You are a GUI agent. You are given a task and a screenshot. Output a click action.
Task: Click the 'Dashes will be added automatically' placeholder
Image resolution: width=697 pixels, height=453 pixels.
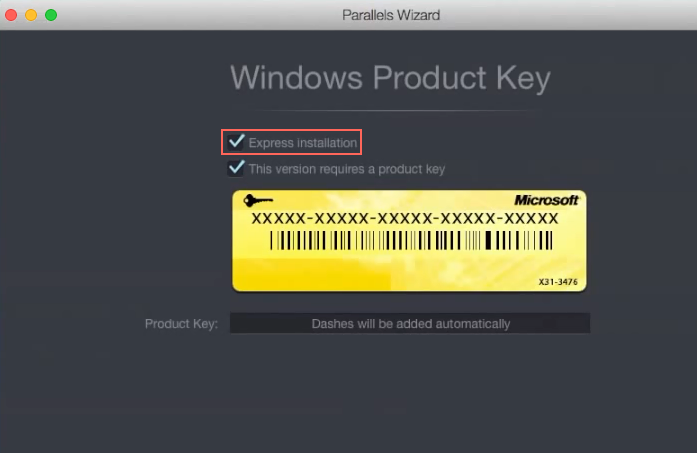(410, 324)
